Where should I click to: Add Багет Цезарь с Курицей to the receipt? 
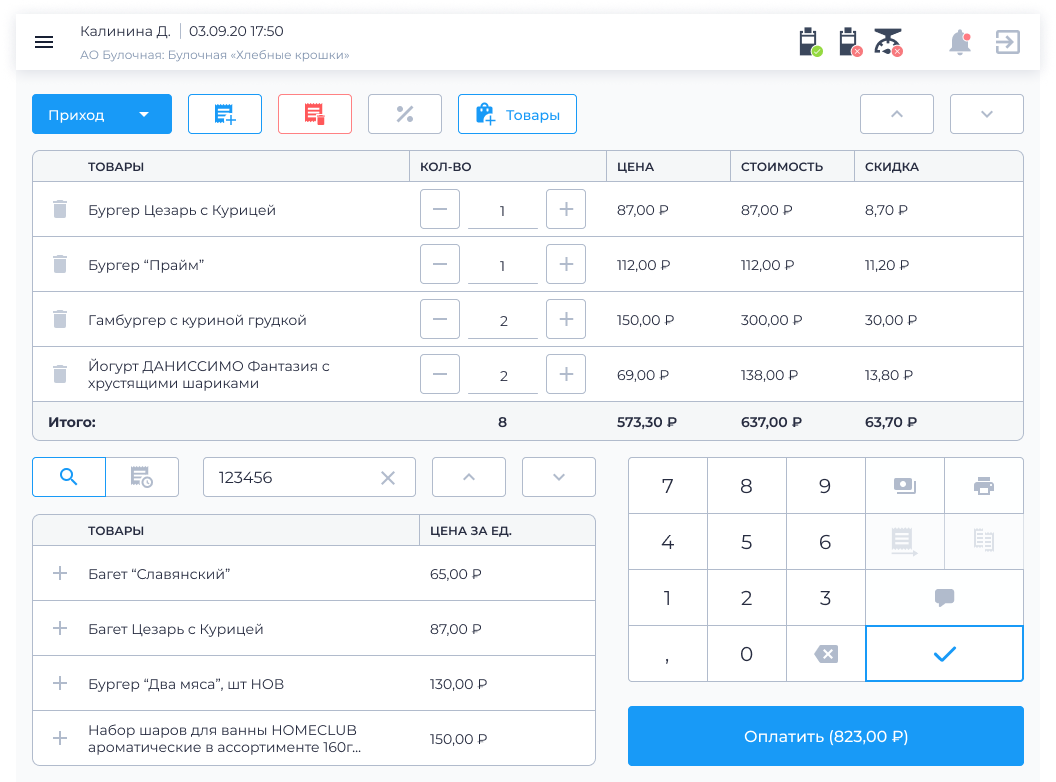(x=60, y=628)
